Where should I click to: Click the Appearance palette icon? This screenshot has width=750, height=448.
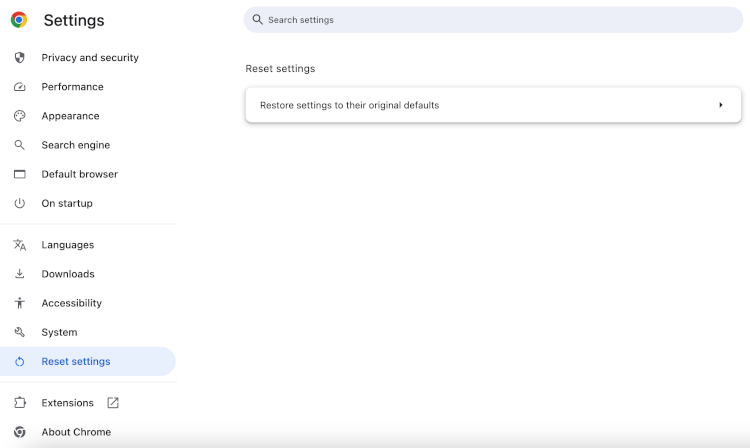20,116
